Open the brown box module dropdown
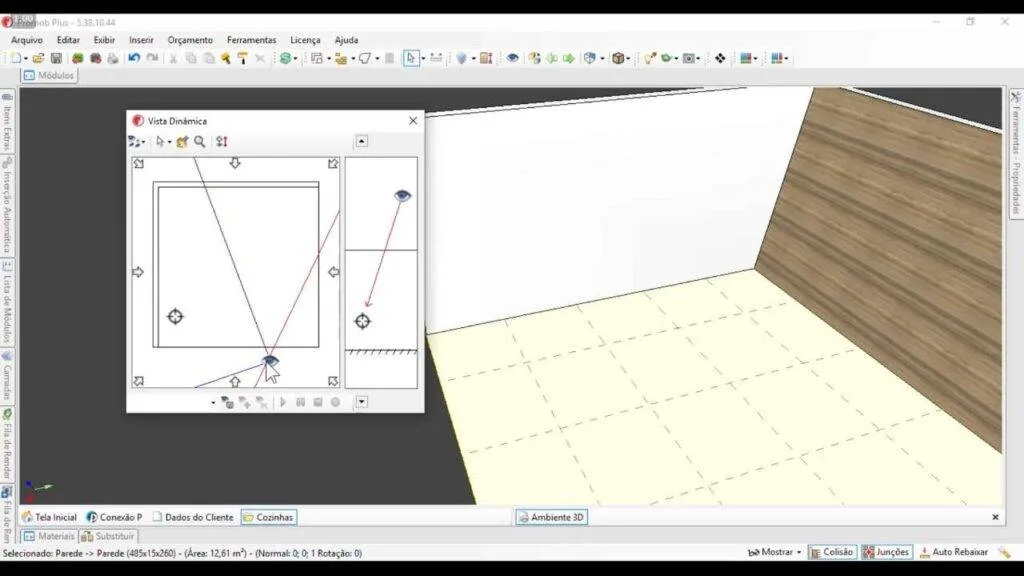Screen dimensions: 1024x576 [x=628, y=59]
